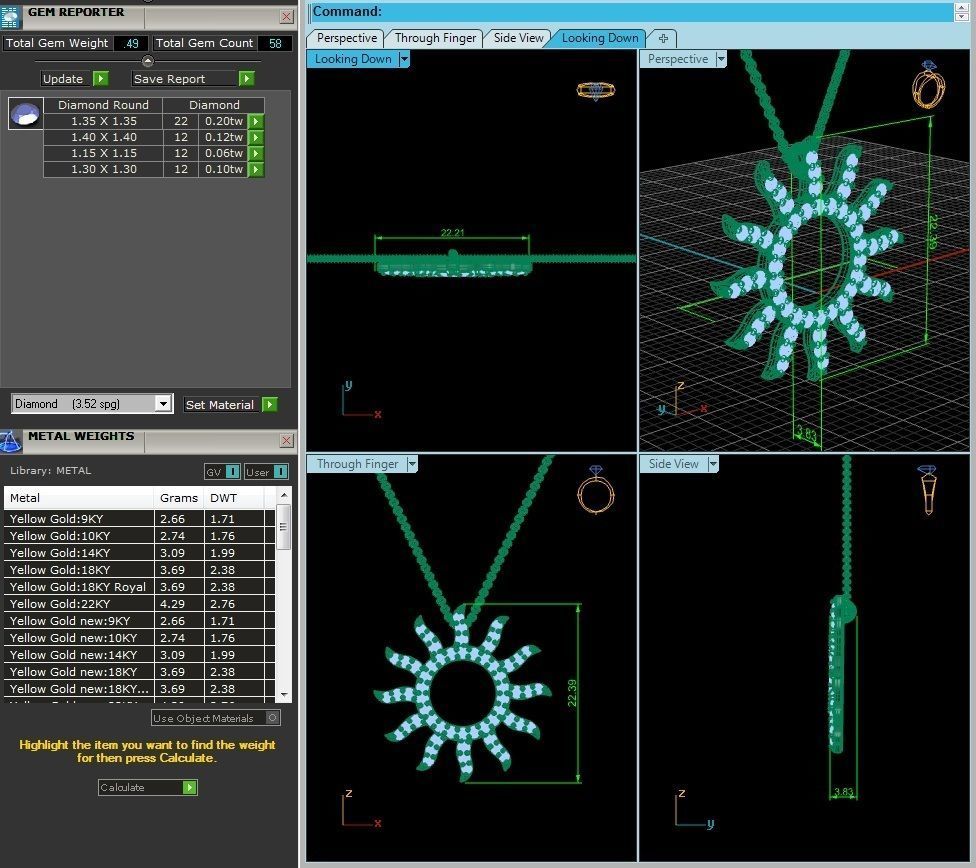
Task: Switch to the Looking Down tab
Action: click(600, 38)
